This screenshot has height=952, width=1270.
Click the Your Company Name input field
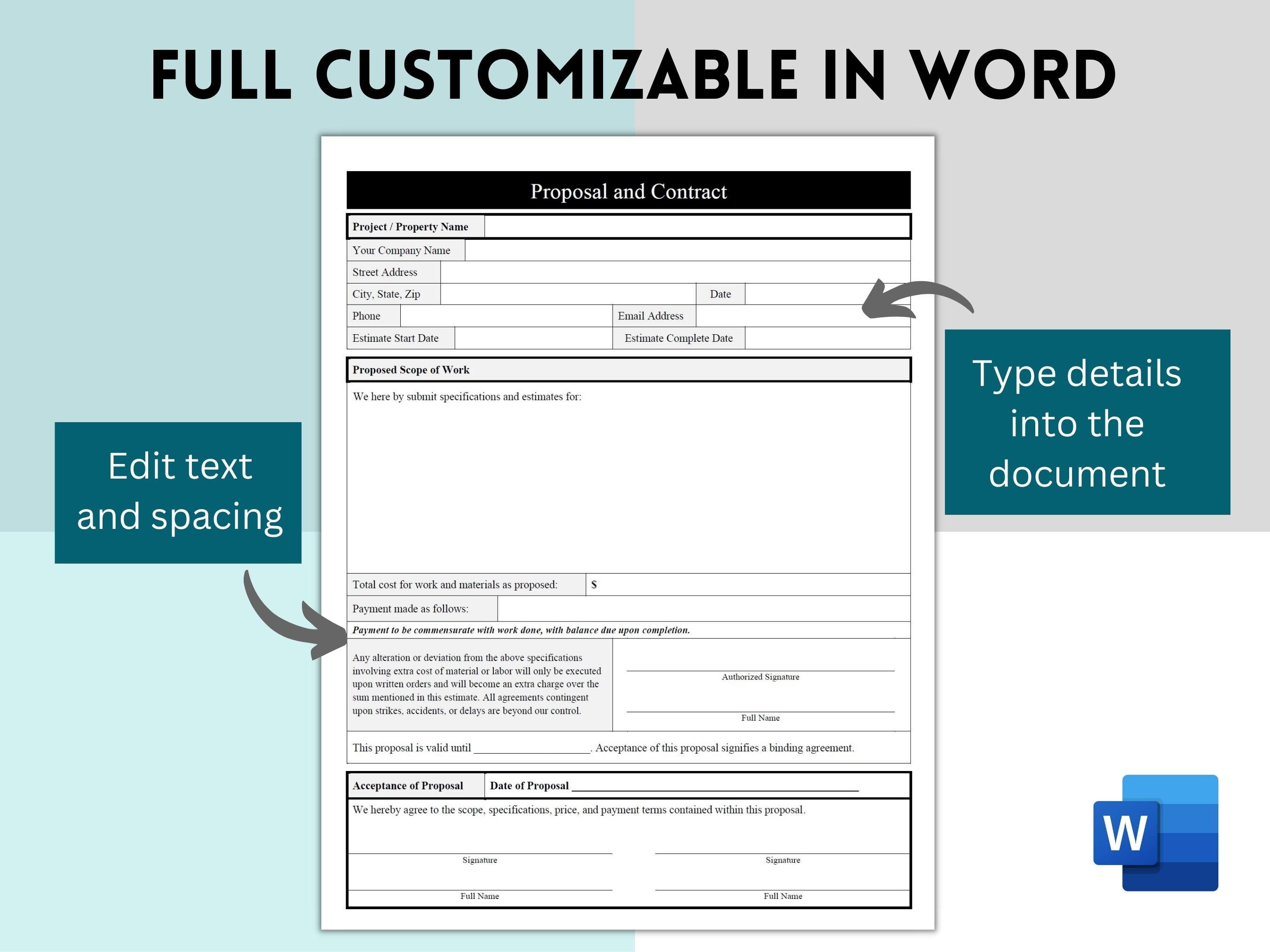coord(687,250)
